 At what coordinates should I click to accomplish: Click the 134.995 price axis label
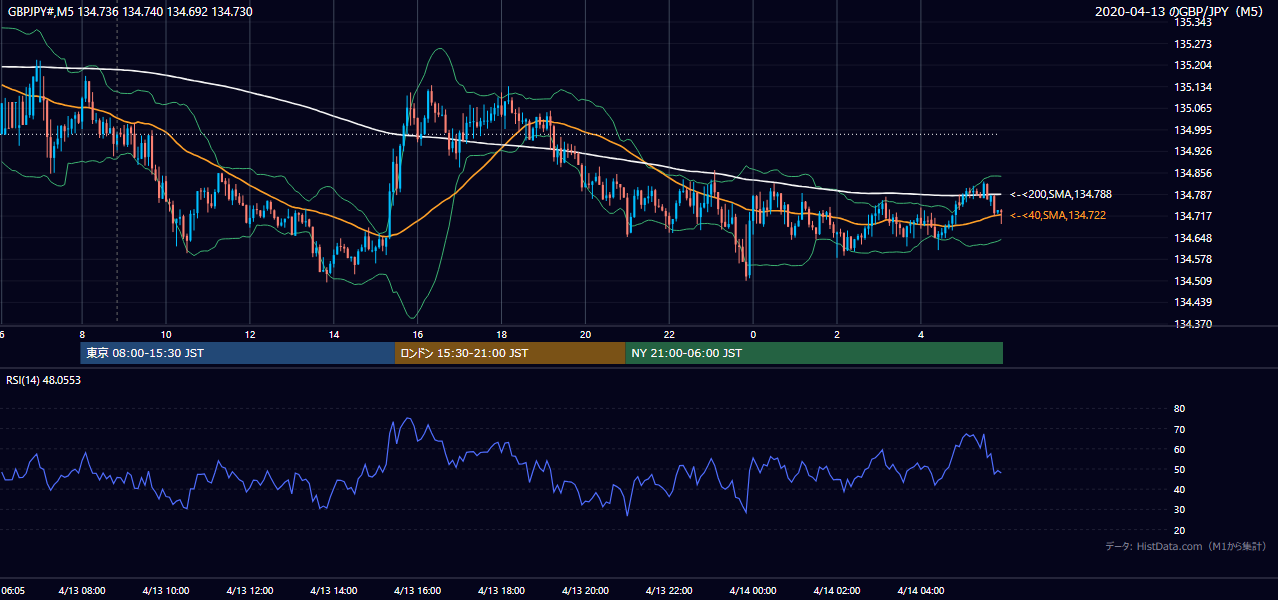coord(1193,130)
